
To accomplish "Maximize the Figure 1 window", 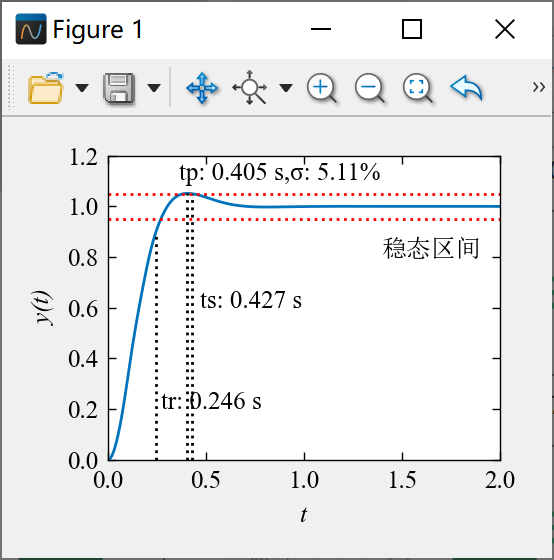I will [412, 29].
